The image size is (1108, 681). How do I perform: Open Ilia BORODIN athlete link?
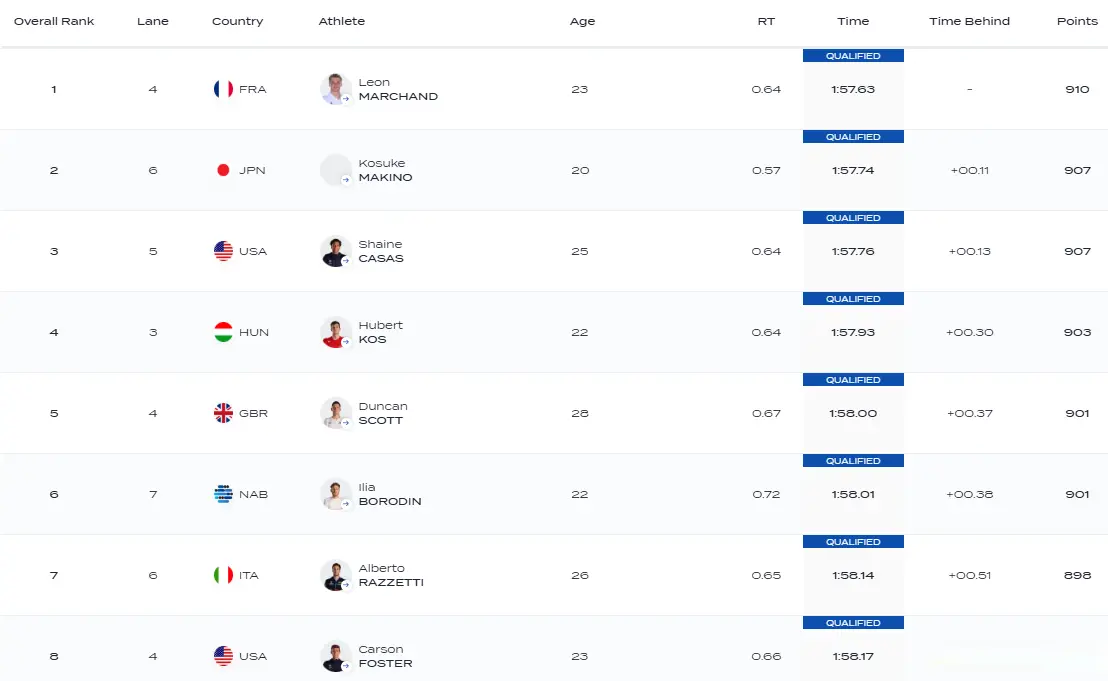(x=389, y=494)
